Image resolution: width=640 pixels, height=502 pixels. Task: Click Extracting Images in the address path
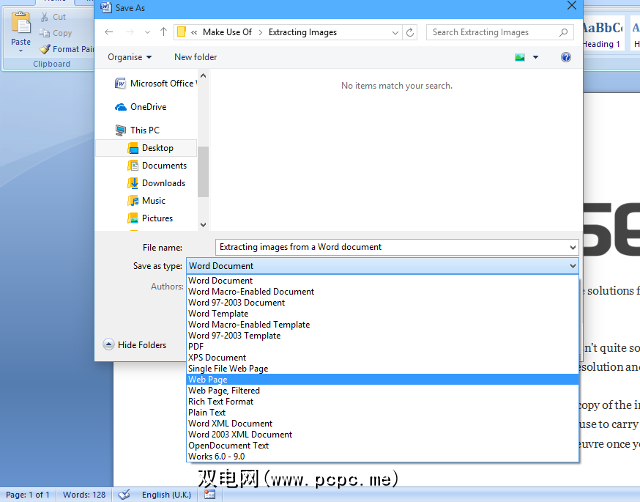[302, 32]
